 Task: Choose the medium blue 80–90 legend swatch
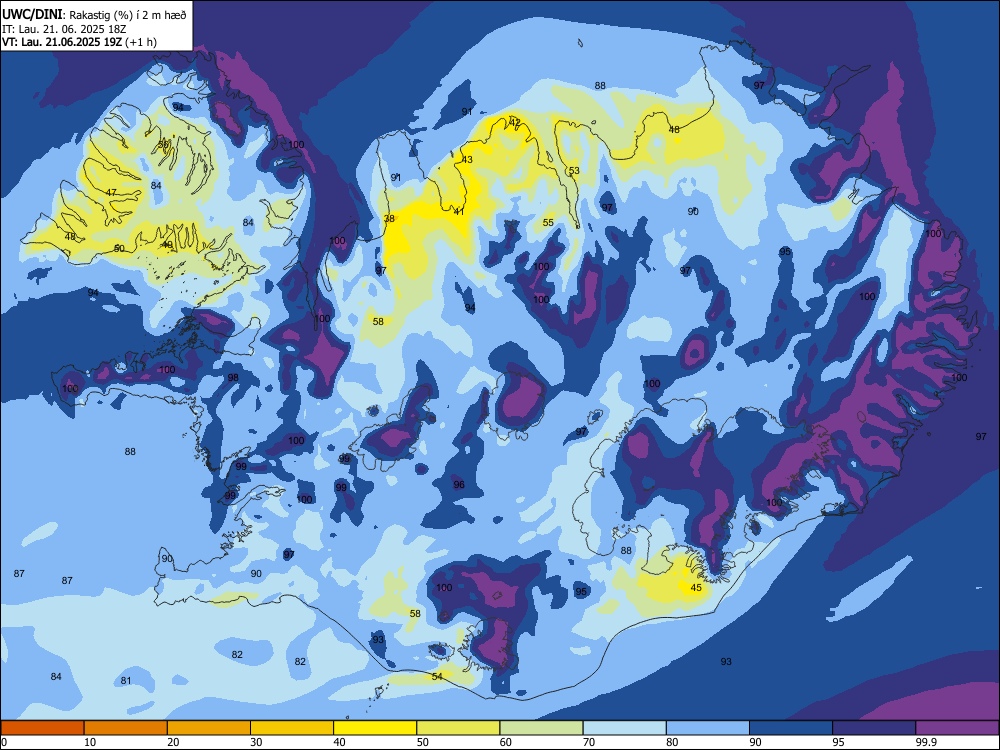coord(708,728)
